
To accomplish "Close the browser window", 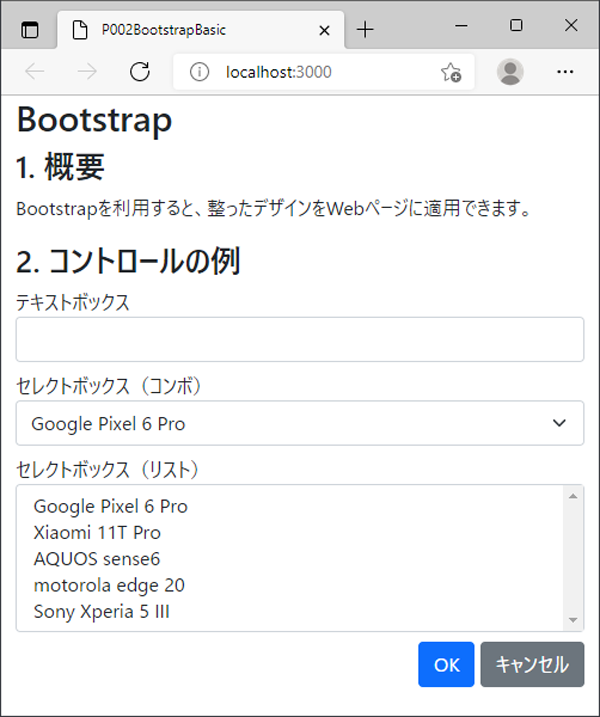I will [571, 25].
